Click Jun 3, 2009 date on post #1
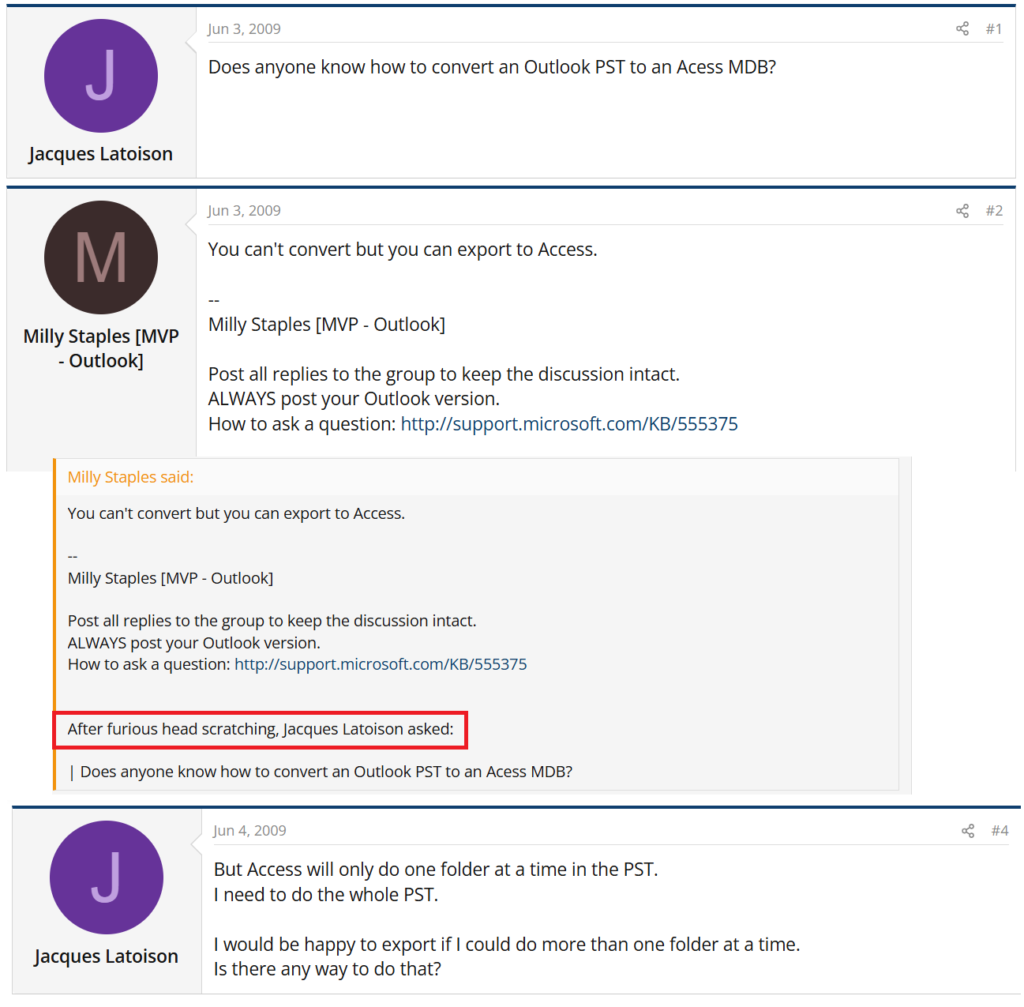The width and height of the screenshot is (1024, 1007). 244,29
